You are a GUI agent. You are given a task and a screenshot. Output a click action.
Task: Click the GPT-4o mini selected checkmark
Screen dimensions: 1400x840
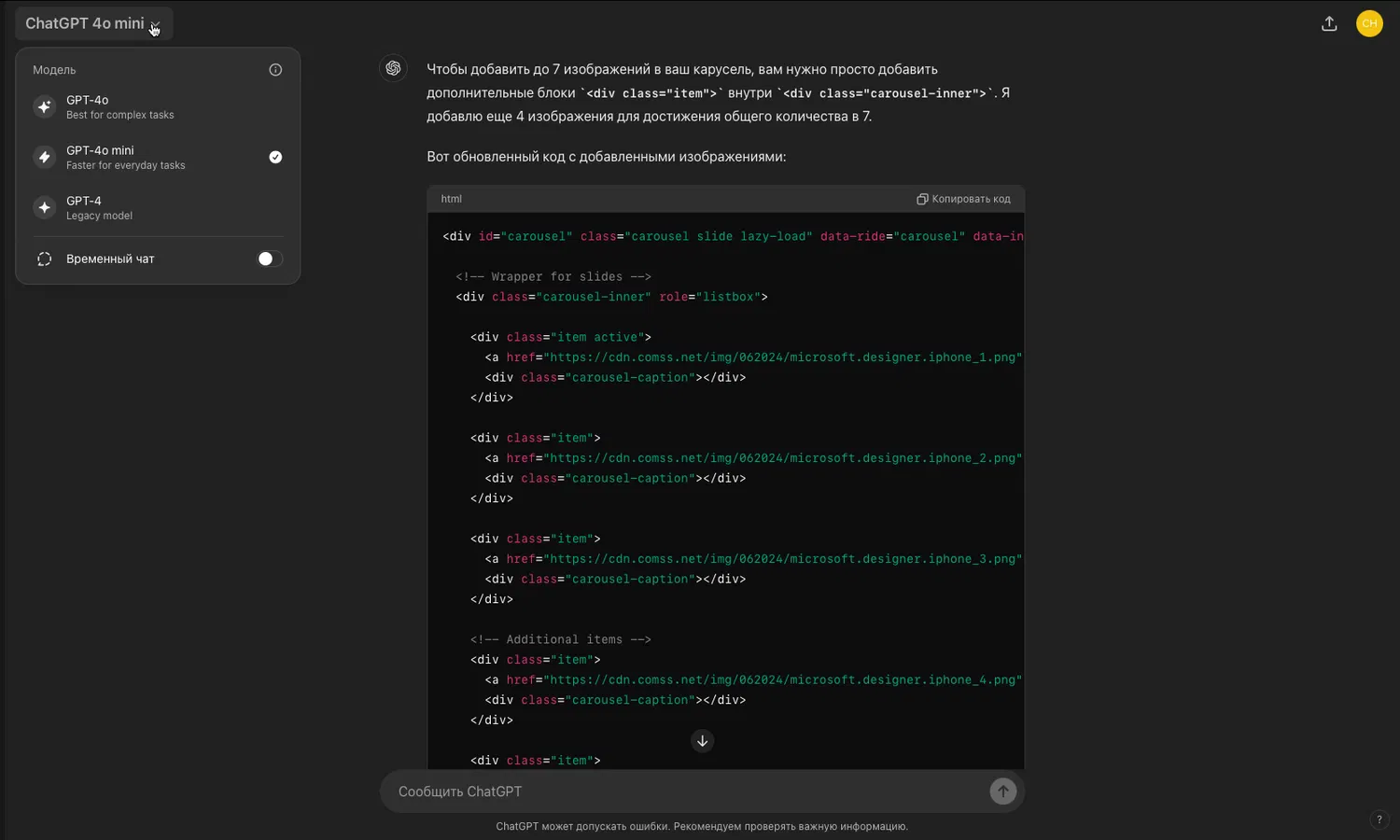[x=275, y=158]
